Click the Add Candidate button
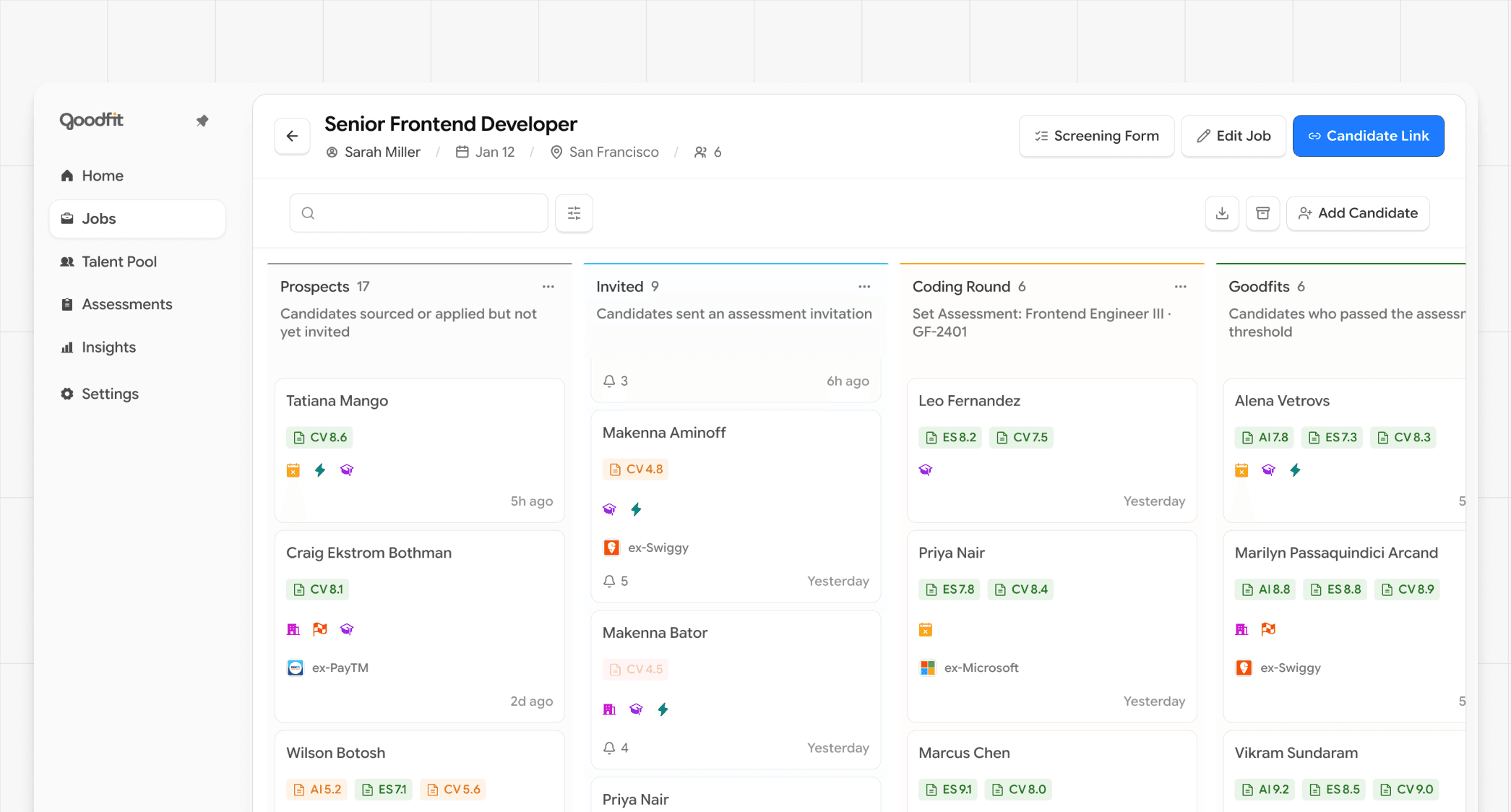The width and height of the screenshot is (1511, 812). [x=1358, y=213]
